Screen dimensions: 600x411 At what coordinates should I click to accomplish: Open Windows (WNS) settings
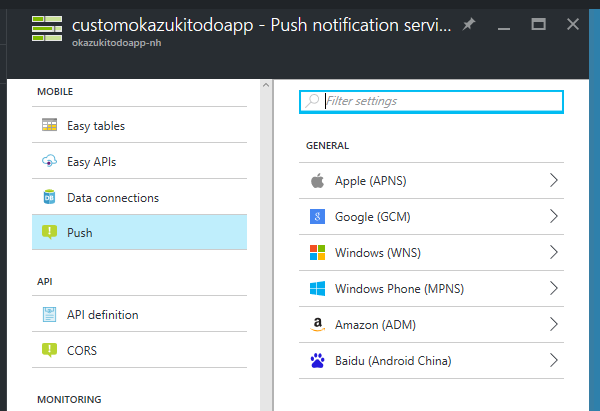point(431,253)
